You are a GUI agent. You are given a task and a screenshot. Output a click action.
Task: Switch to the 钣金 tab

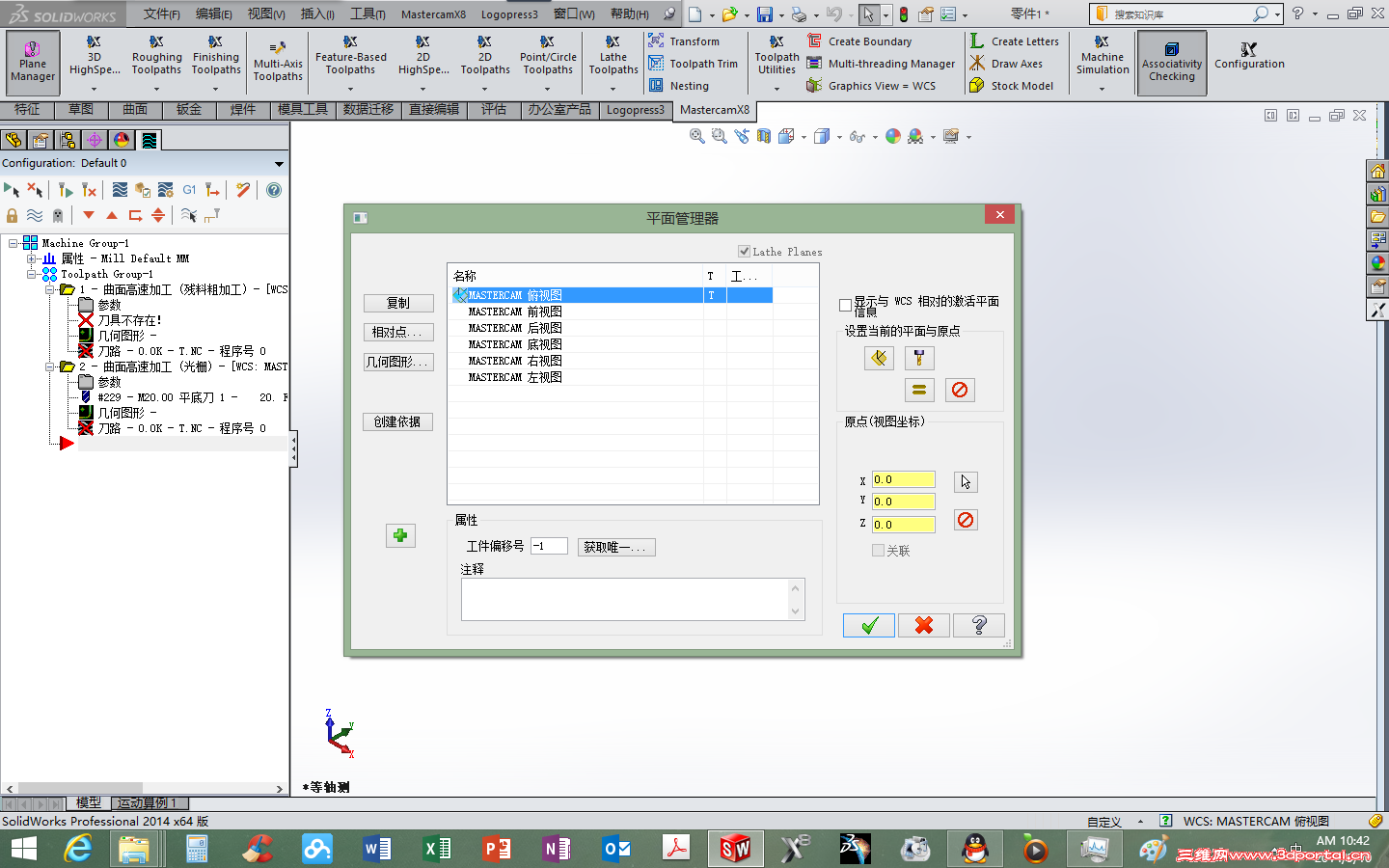tap(189, 110)
